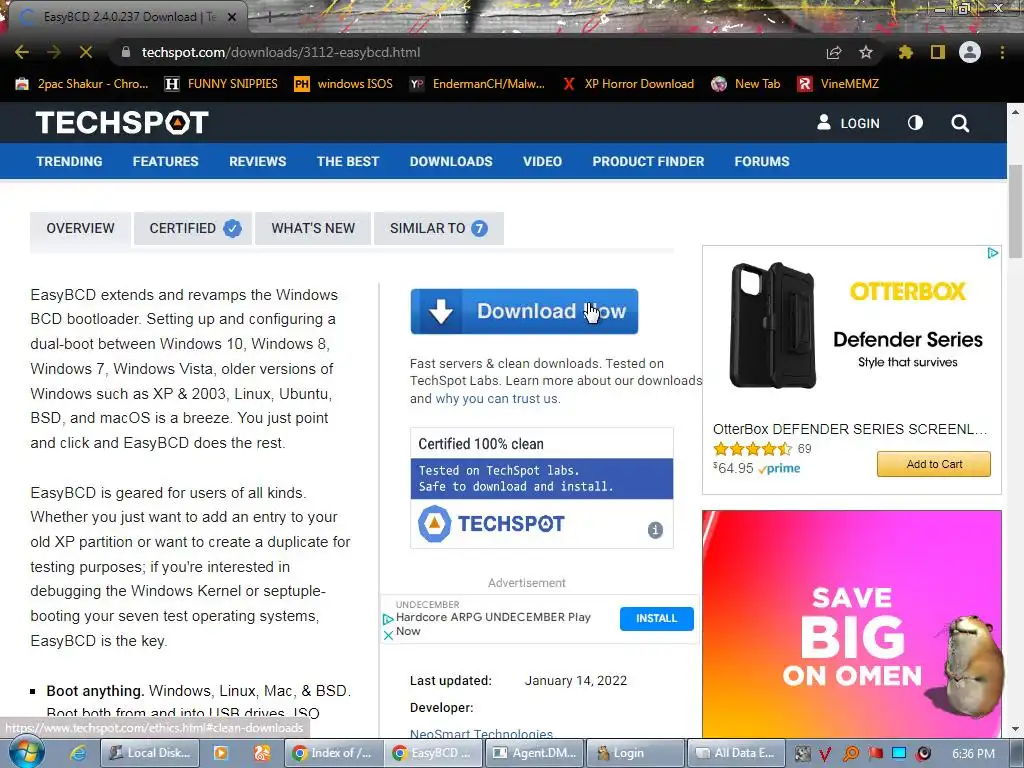The width and height of the screenshot is (1024, 768).
Task: Click the red V icon in the system tray
Action: click(x=826, y=754)
